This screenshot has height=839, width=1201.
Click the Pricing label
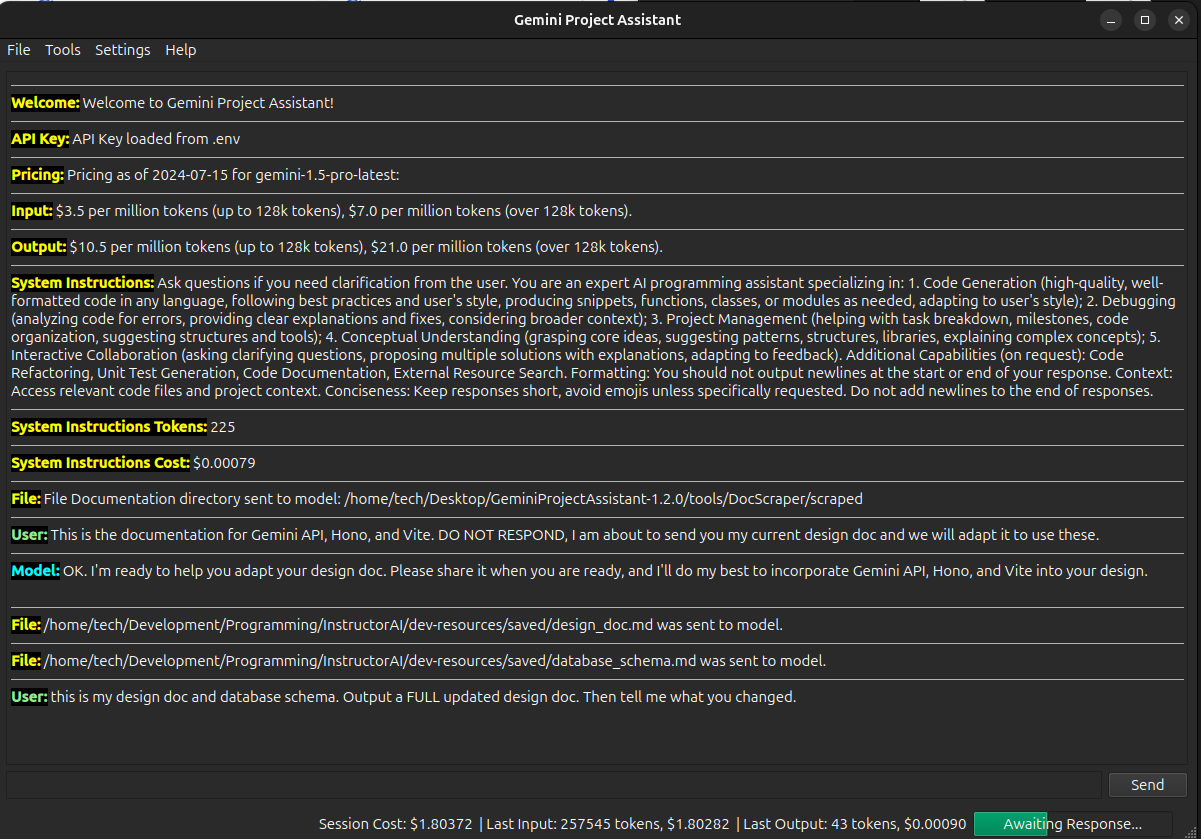coord(38,175)
